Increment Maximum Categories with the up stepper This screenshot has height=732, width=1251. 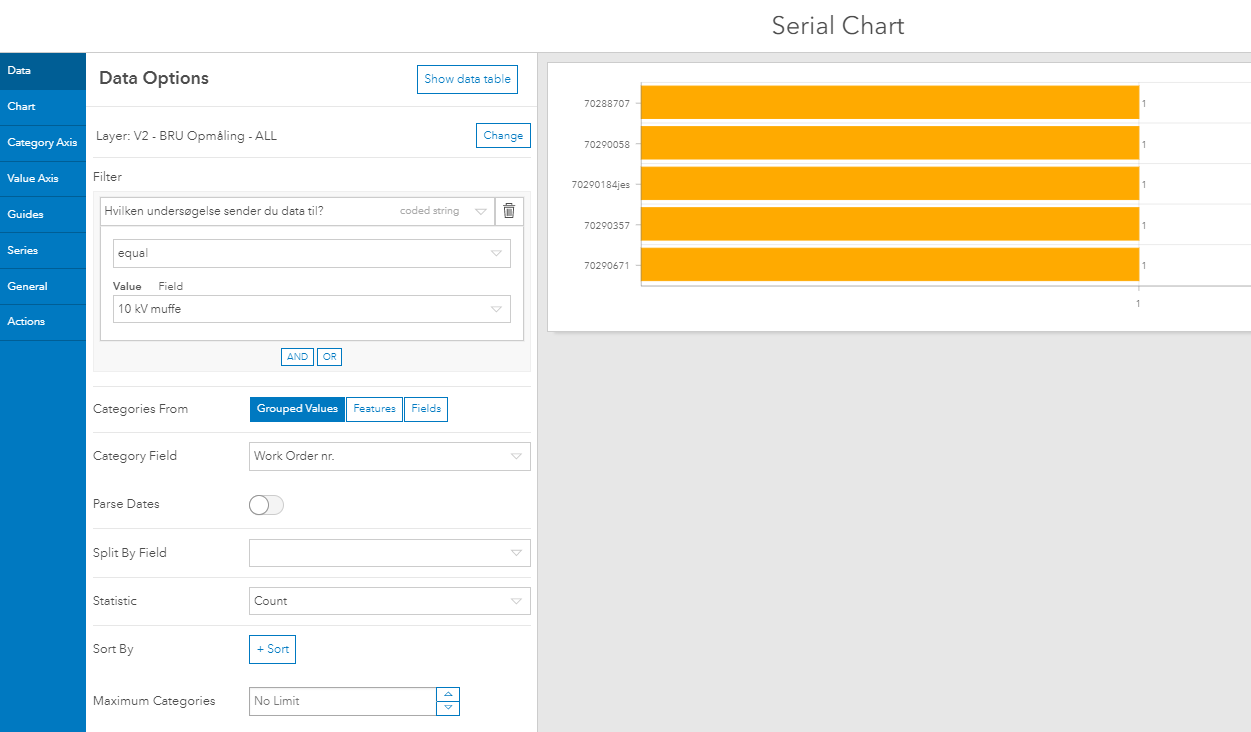[x=448, y=694]
